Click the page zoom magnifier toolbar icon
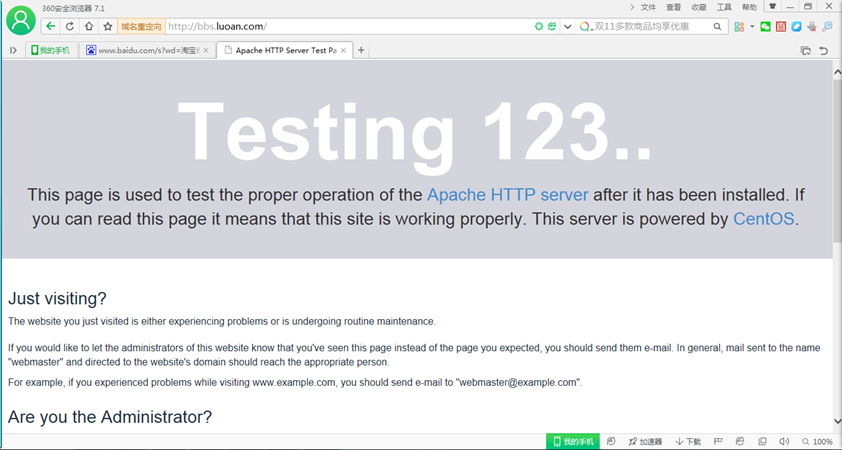The image size is (842, 450). [828, 26]
